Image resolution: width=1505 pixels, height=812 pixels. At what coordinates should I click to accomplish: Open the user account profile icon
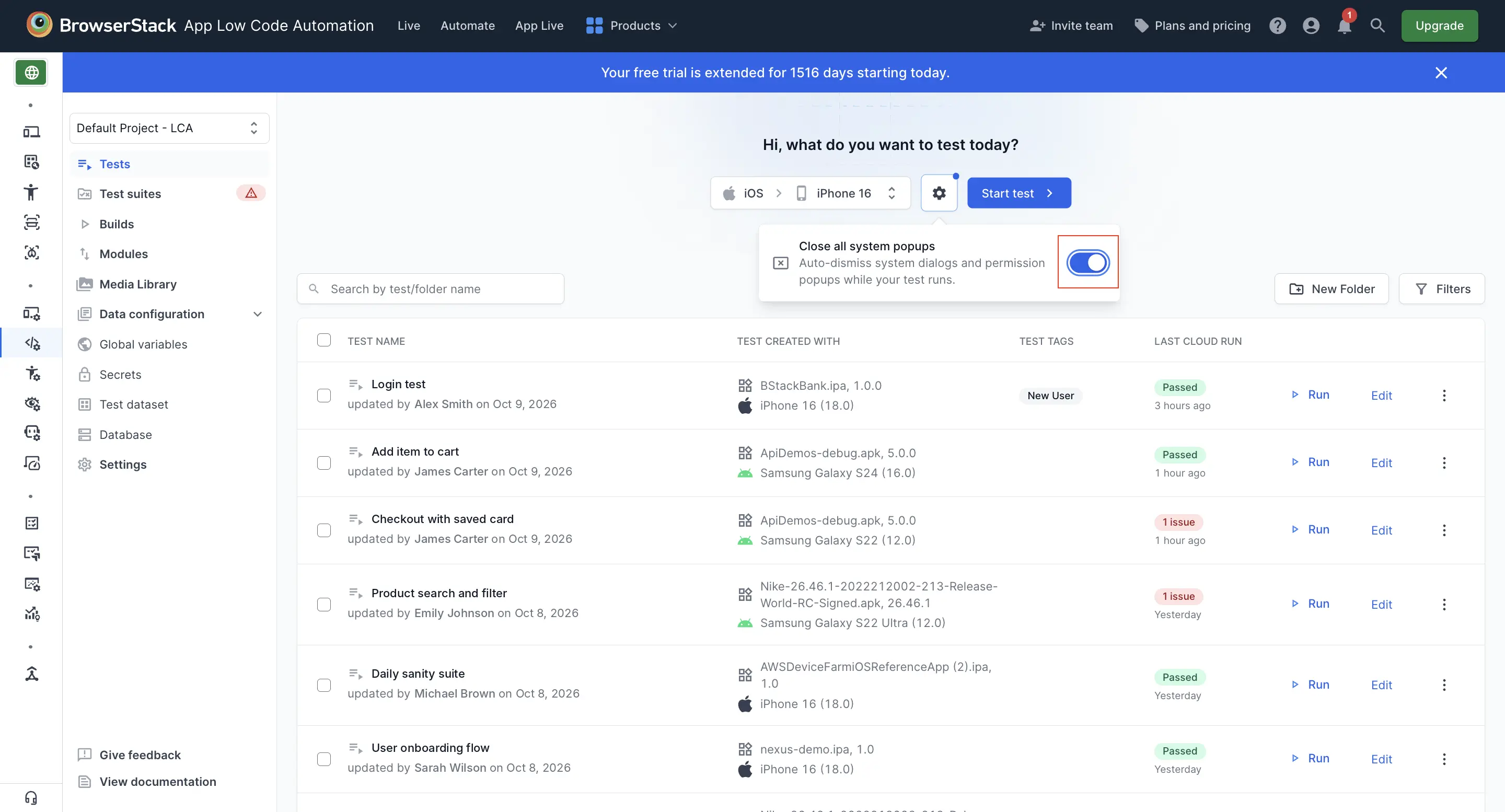1311,26
